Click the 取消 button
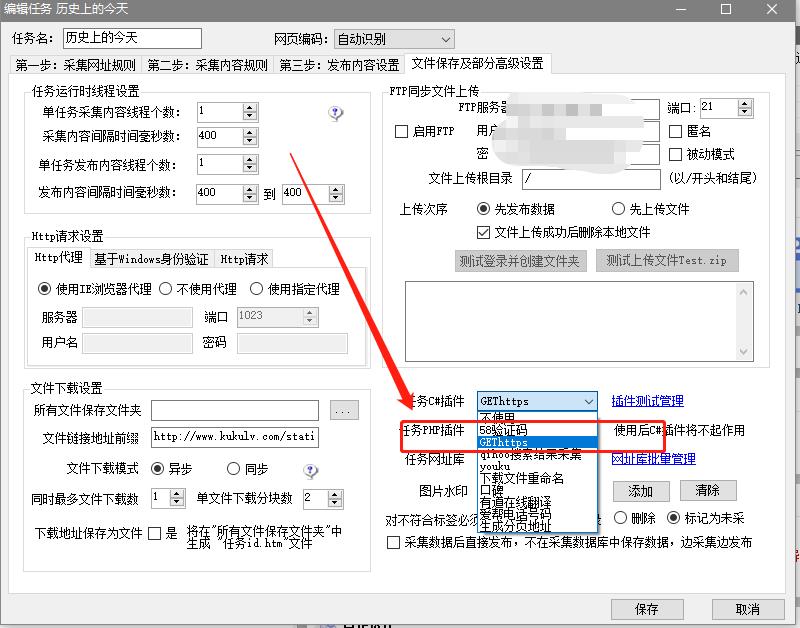This screenshot has width=800, height=628. [747, 609]
